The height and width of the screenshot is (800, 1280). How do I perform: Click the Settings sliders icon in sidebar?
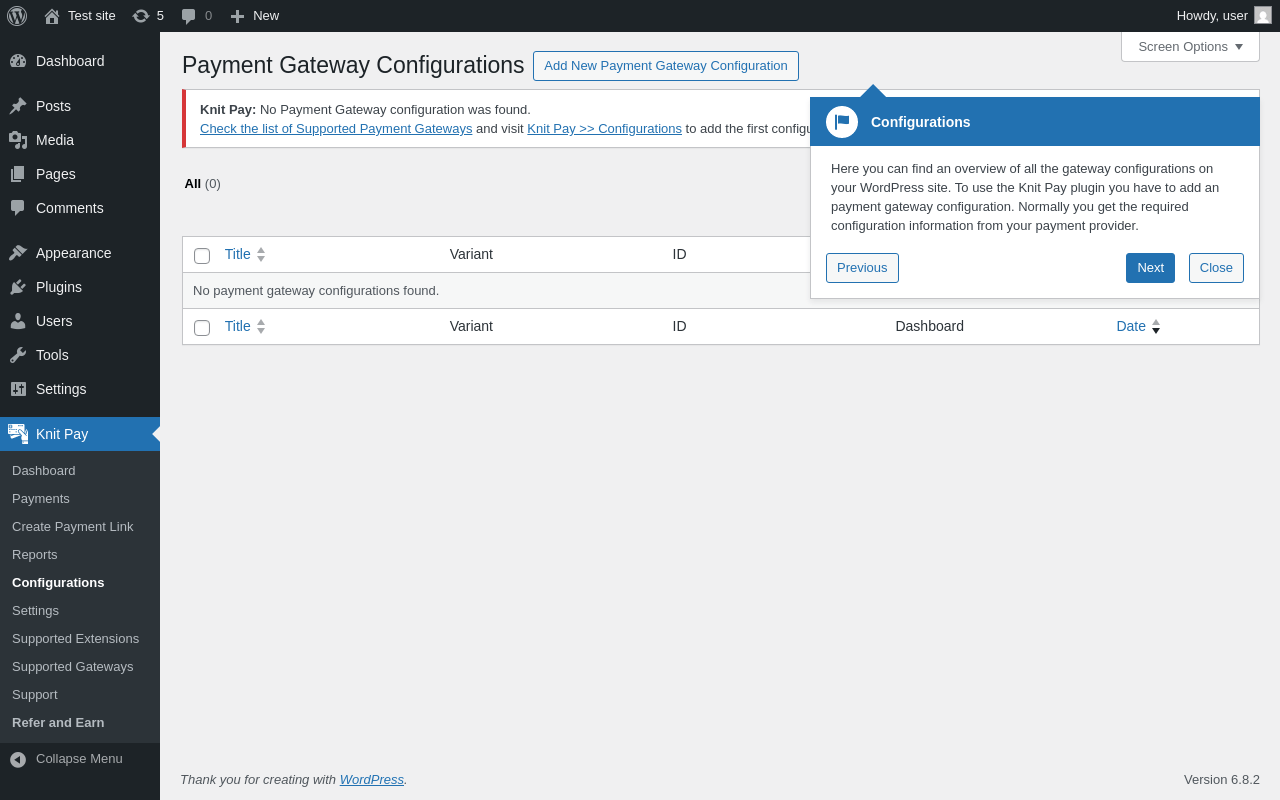click(x=18, y=389)
